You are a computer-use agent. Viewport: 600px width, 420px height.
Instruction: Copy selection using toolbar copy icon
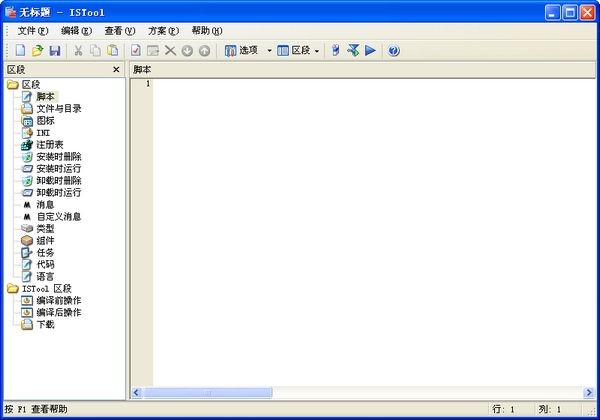coord(95,50)
